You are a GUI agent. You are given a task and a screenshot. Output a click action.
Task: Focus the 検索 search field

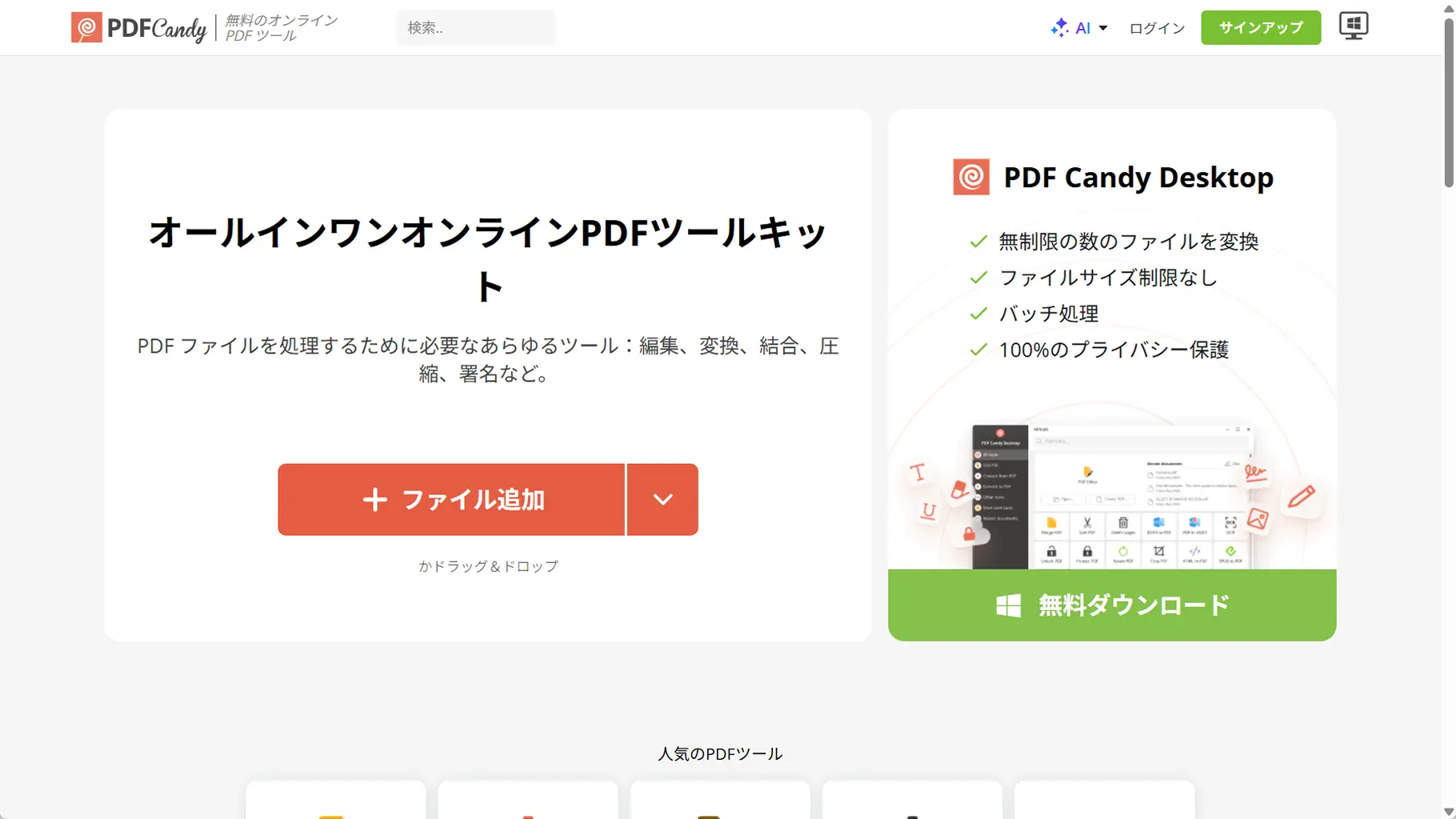pos(477,28)
